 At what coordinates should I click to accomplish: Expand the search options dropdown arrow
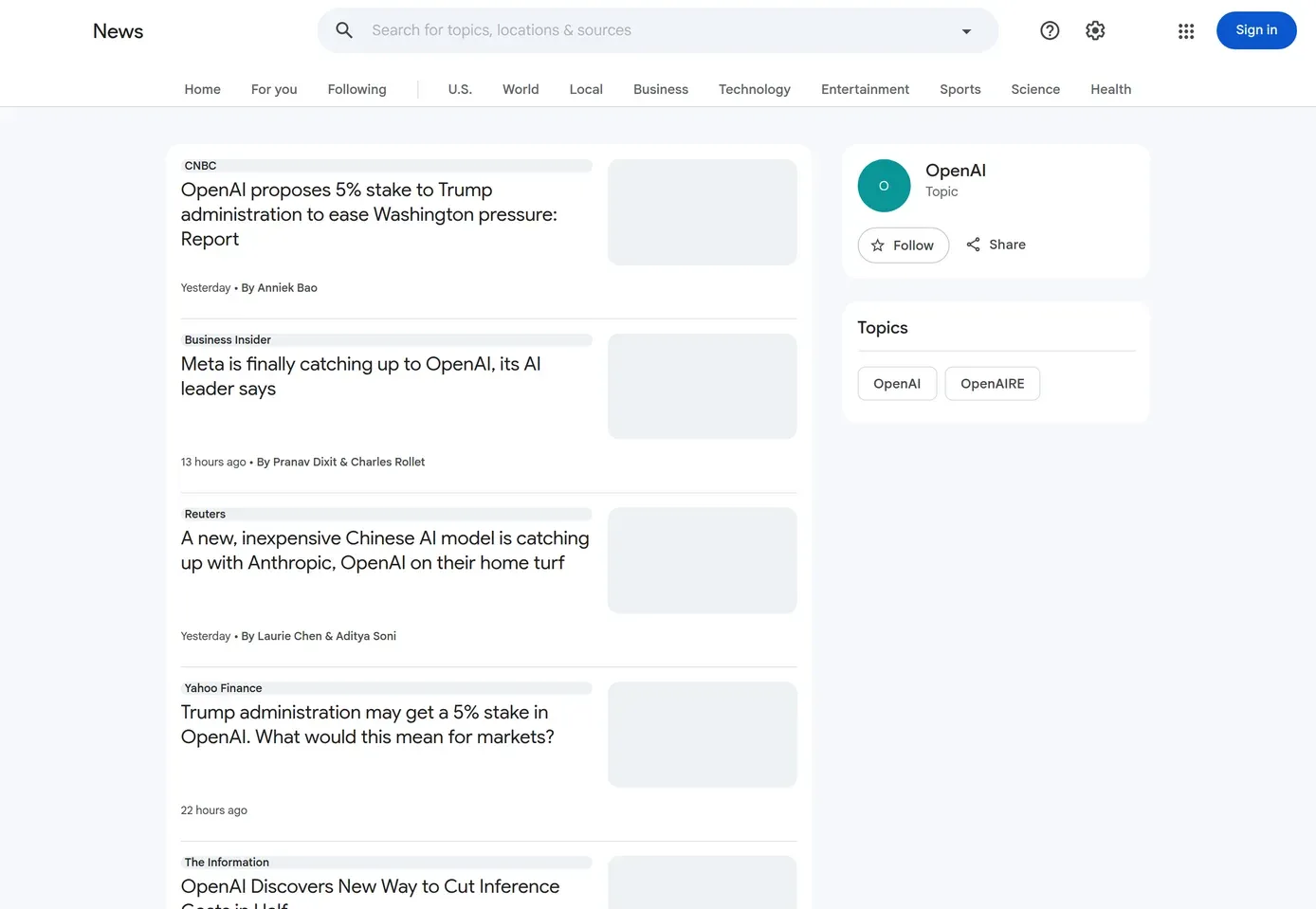click(966, 31)
